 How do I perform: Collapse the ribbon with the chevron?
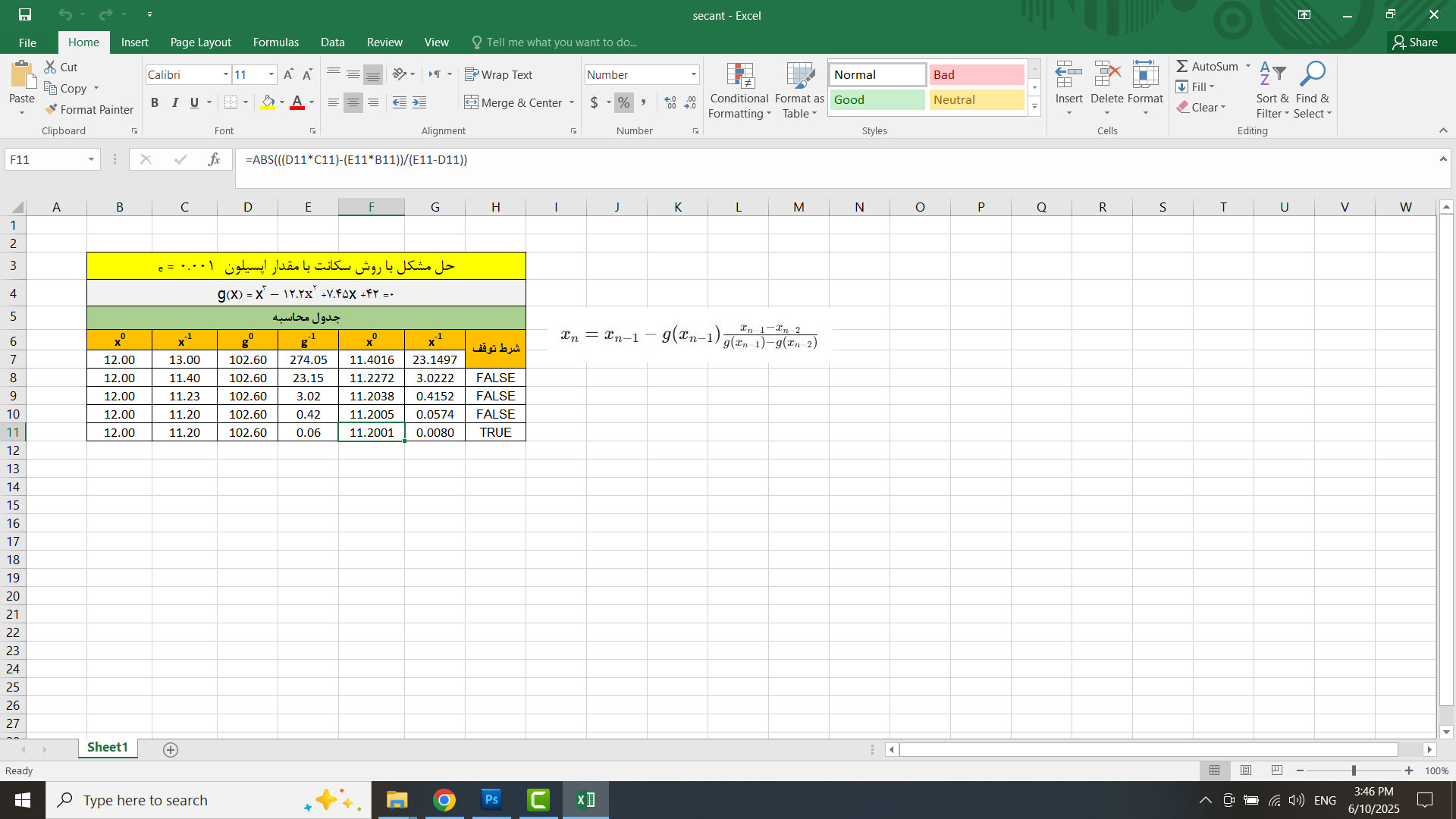click(x=1443, y=130)
